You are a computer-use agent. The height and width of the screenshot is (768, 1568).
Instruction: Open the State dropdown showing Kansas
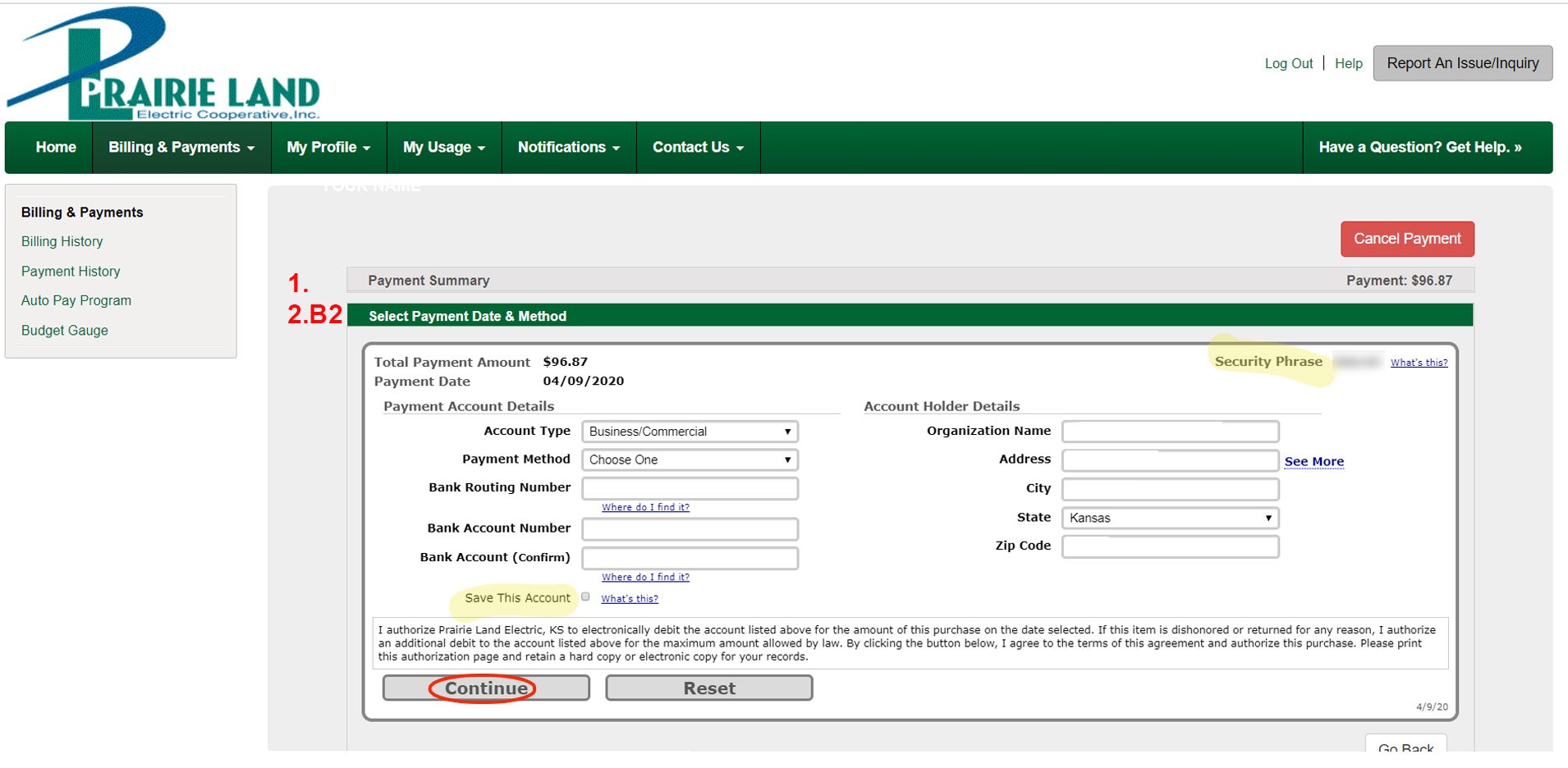point(1170,518)
